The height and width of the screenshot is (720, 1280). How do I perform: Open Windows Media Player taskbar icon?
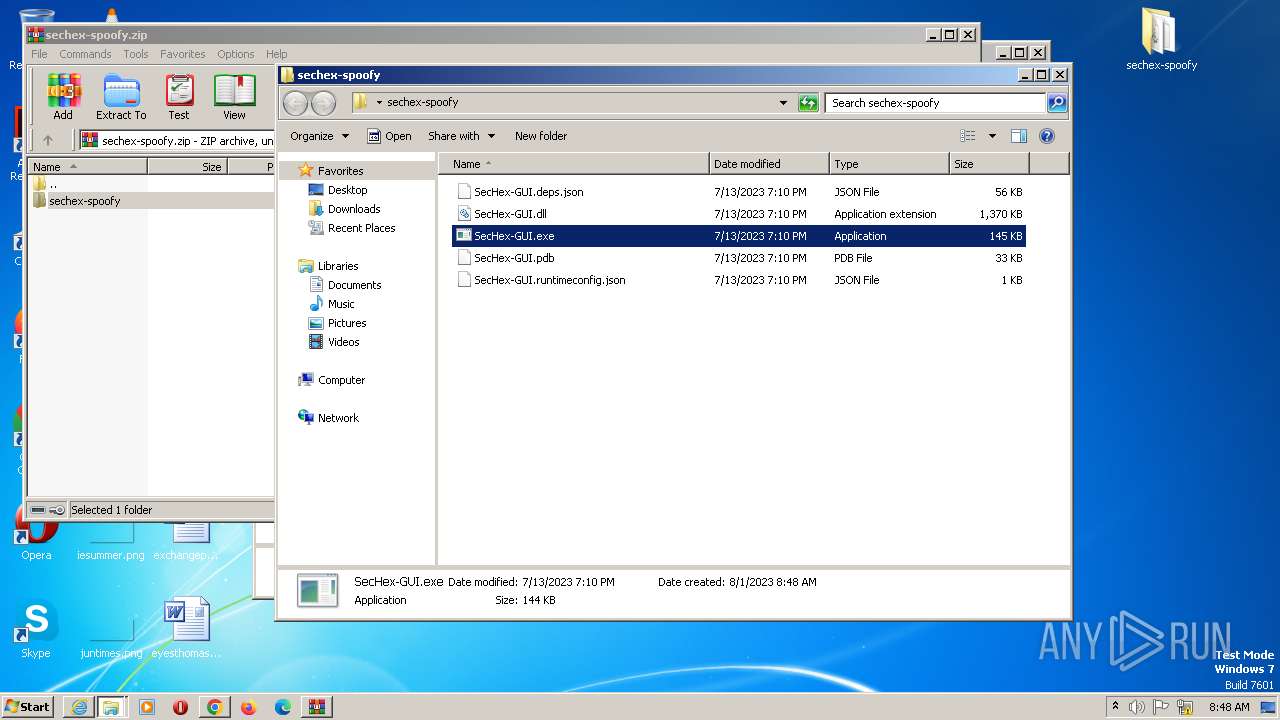tap(147, 707)
